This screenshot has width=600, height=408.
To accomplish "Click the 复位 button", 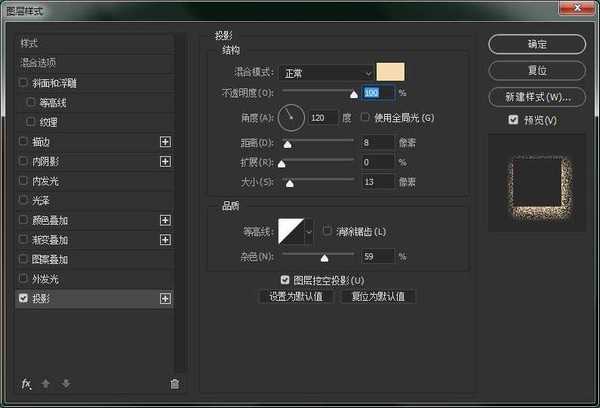I will click(x=537, y=70).
